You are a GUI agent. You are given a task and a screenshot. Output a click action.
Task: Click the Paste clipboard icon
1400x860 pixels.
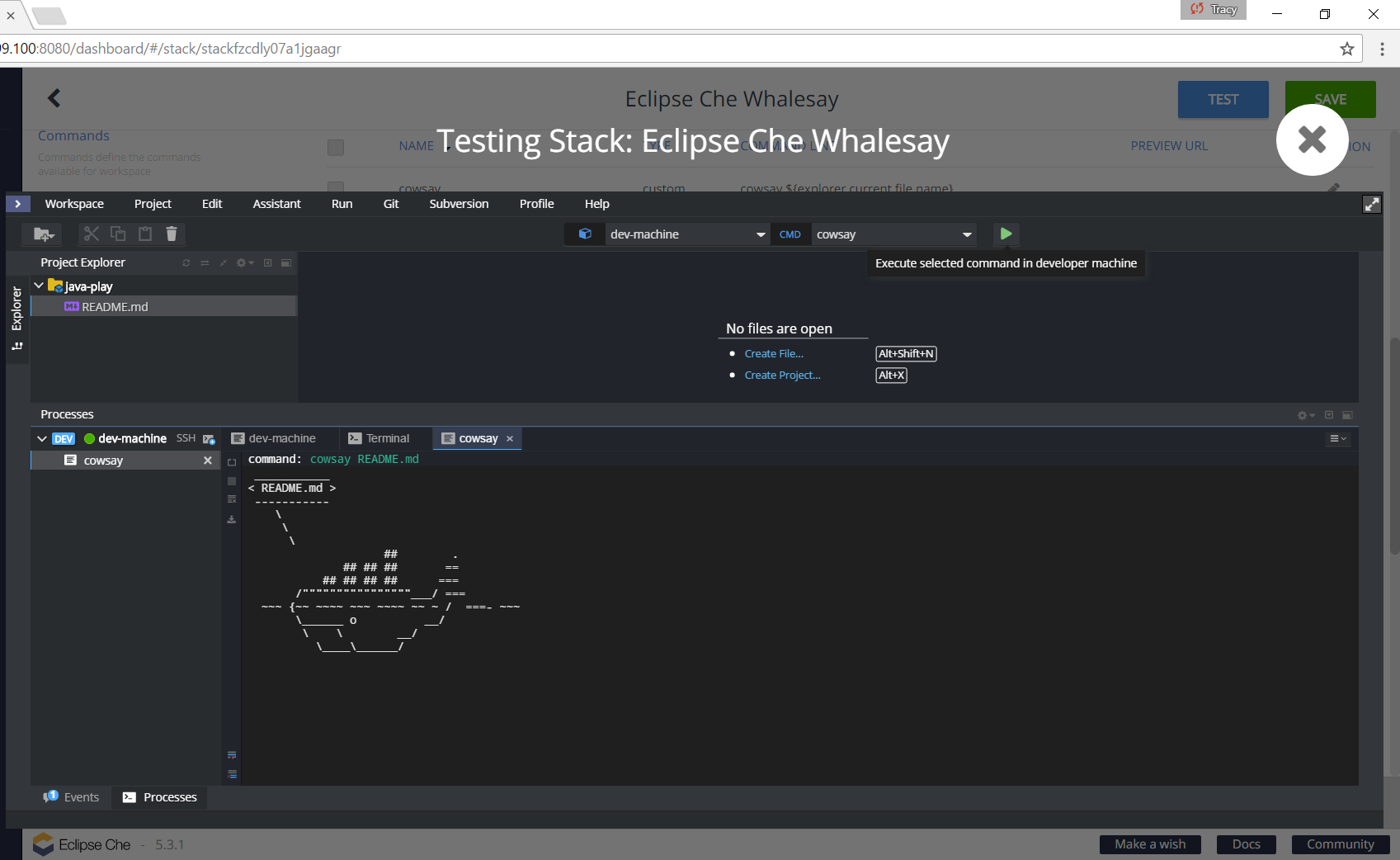click(145, 234)
